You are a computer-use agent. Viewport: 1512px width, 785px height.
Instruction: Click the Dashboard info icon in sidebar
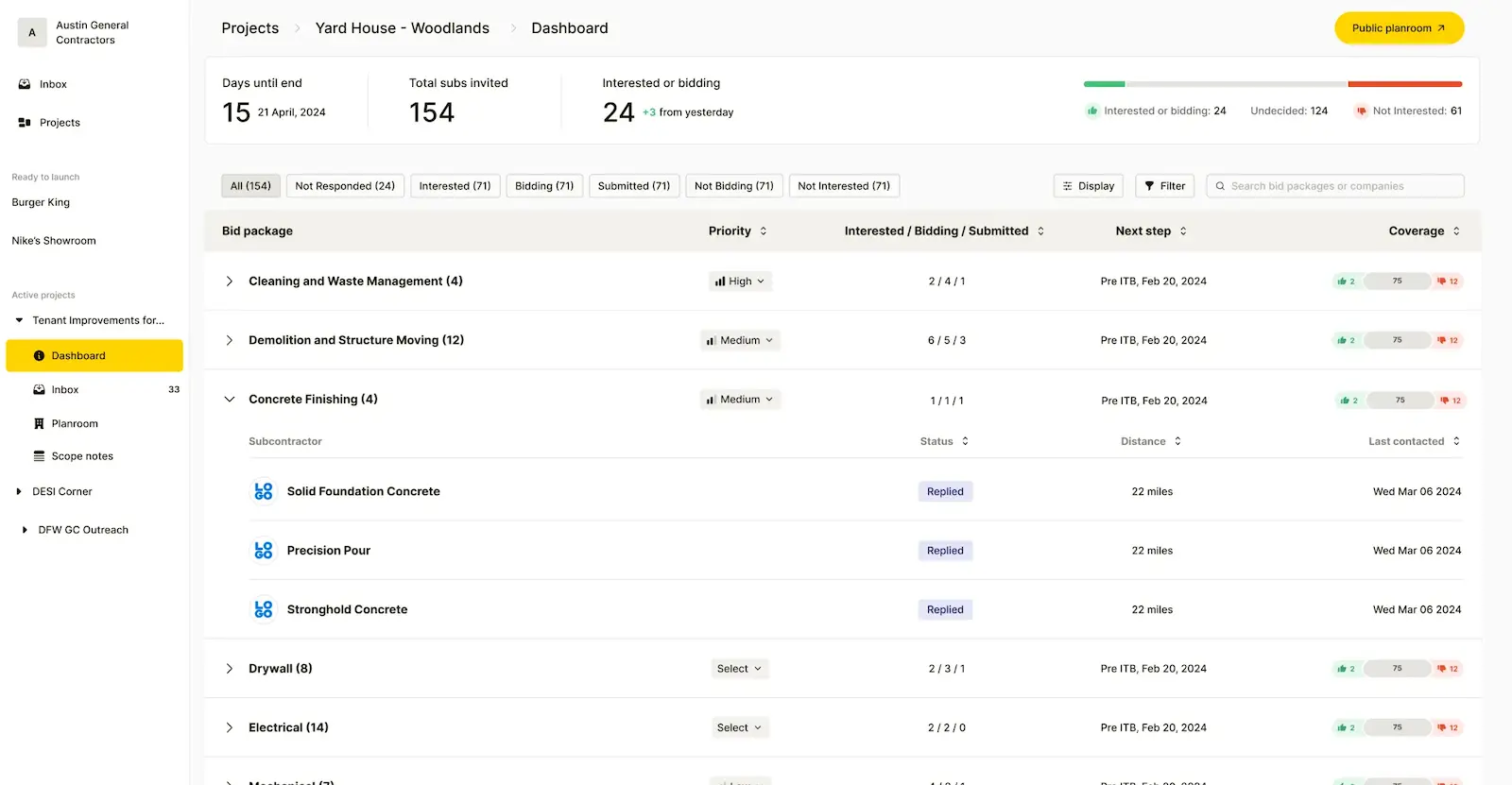pyautogui.click(x=39, y=356)
